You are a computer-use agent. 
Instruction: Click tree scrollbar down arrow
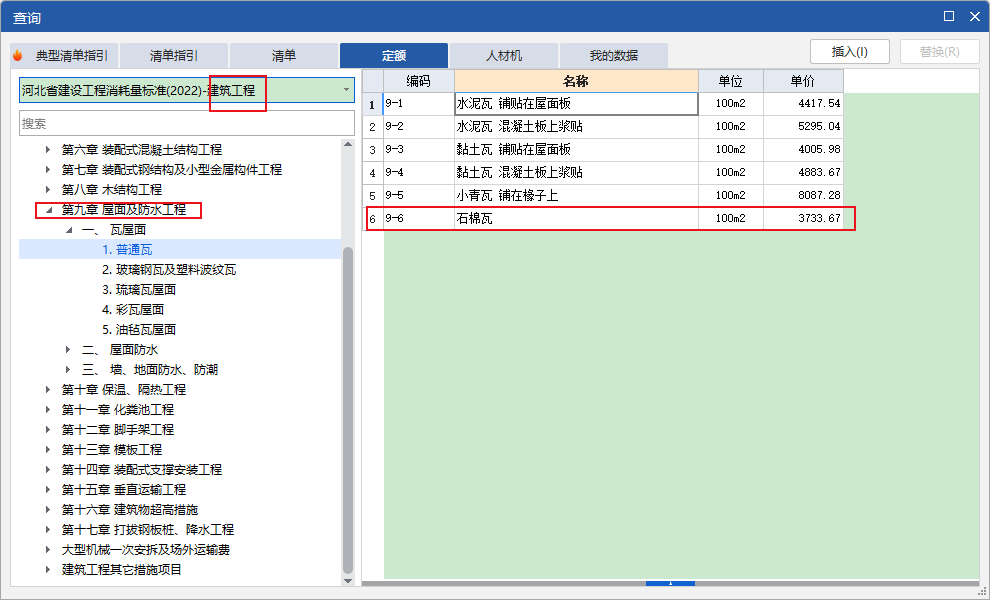coord(348,580)
